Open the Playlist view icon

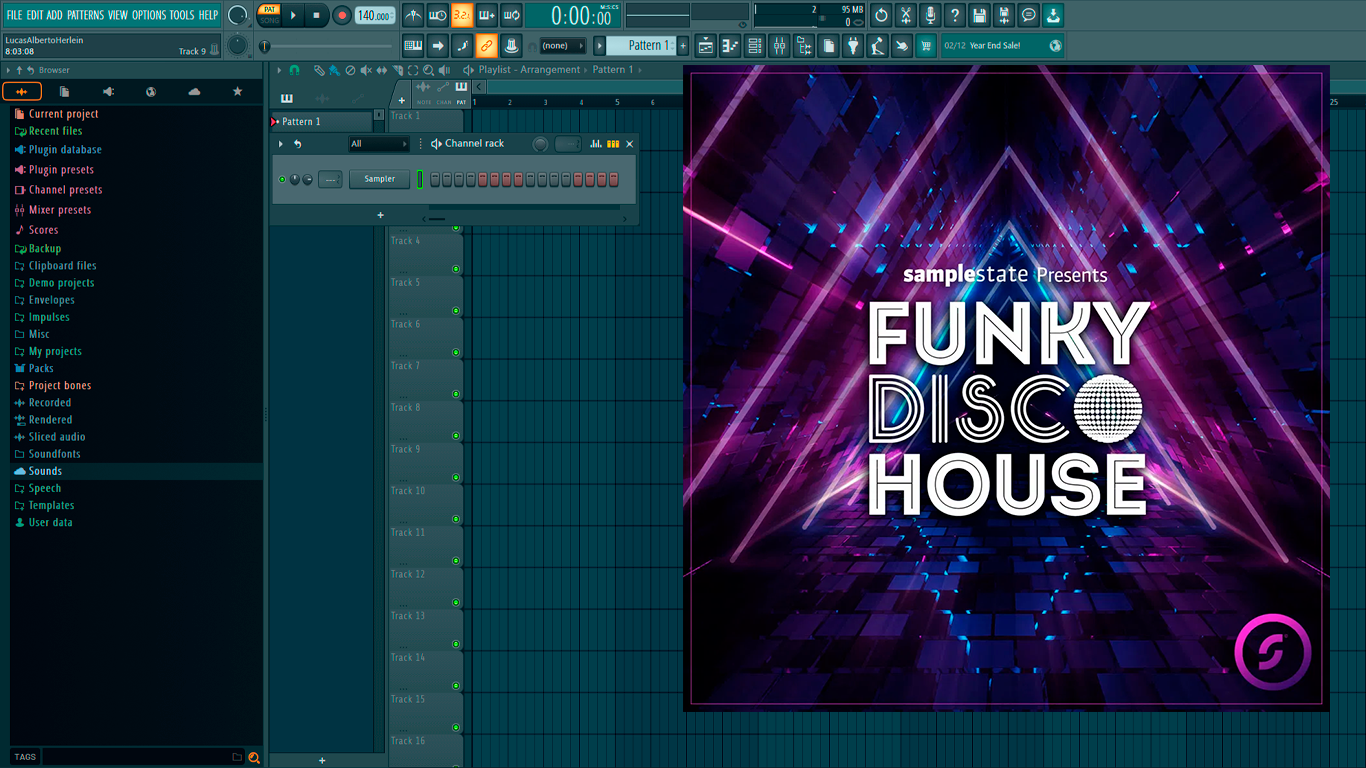706,46
